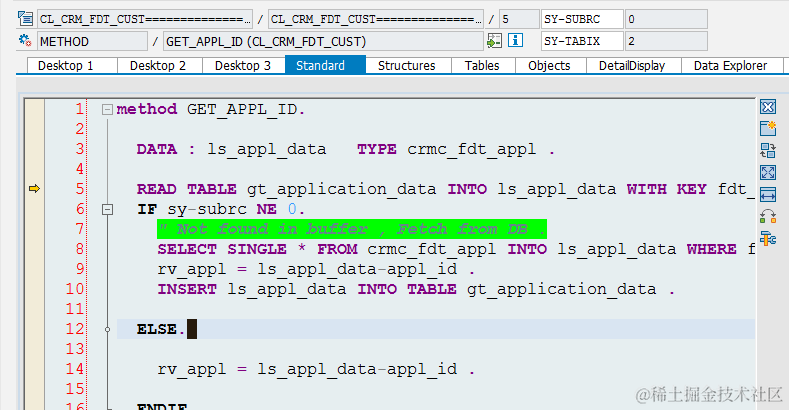Viewport: 789px width, 410px height.
Task: Click gt_application_data on the READ TABLE line
Action: [x=342, y=190]
